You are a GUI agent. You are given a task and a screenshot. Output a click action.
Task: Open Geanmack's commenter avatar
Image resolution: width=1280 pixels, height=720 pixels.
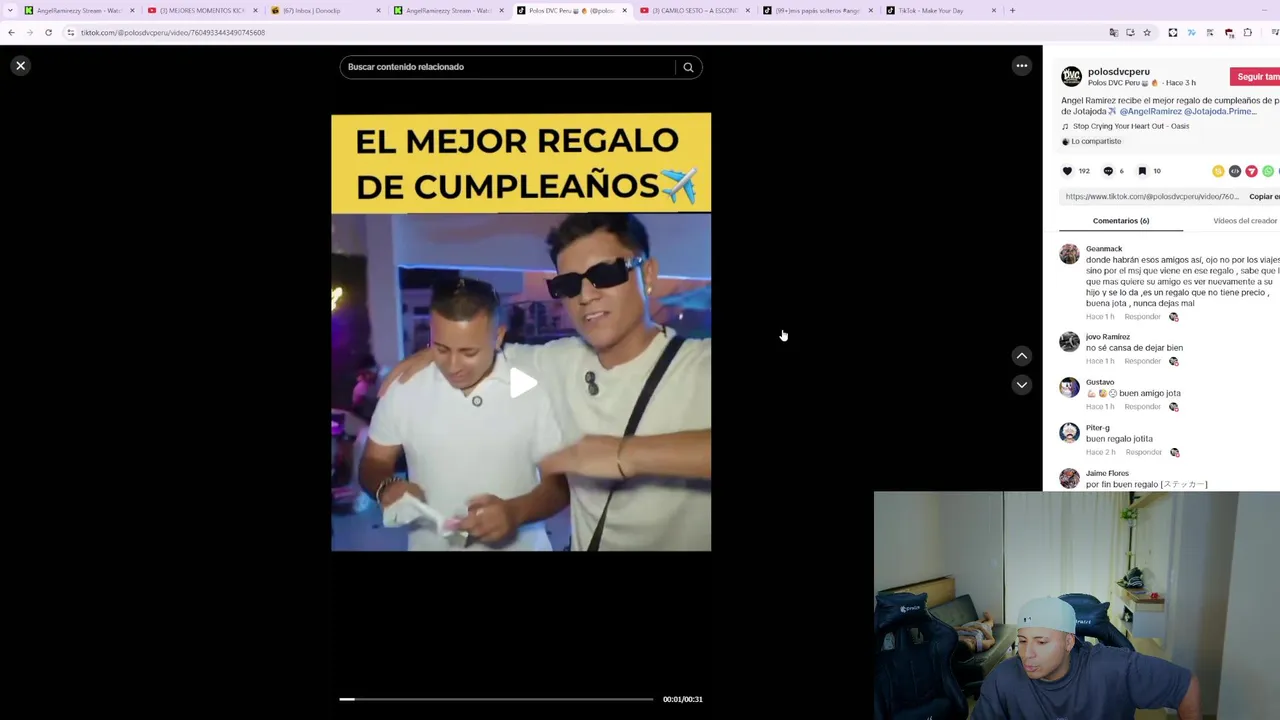pos(1070,254)
